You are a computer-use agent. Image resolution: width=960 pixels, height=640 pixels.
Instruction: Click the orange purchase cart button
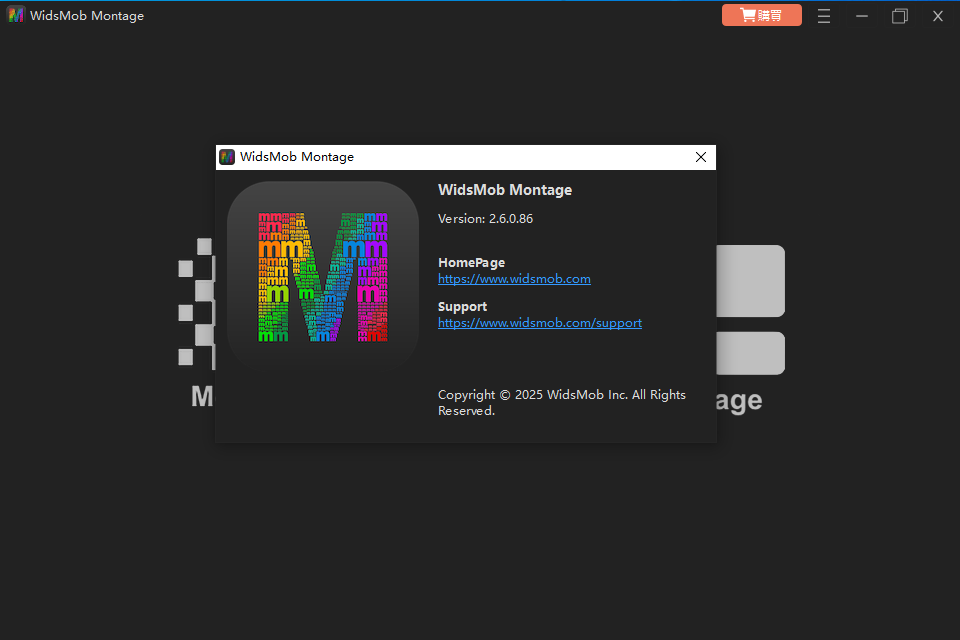[761, 15]
